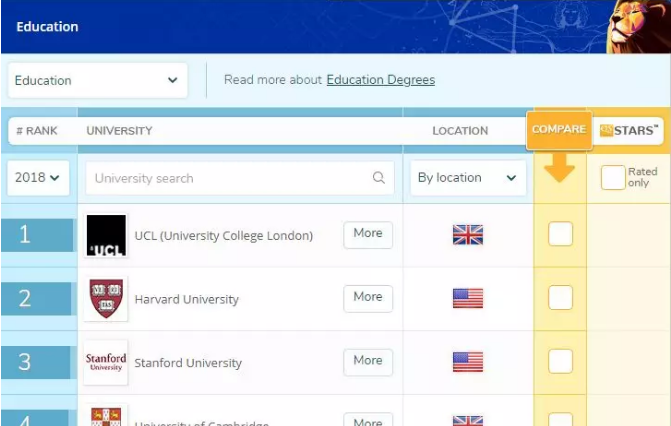Open the Education subject dropdown

[98, 80]
